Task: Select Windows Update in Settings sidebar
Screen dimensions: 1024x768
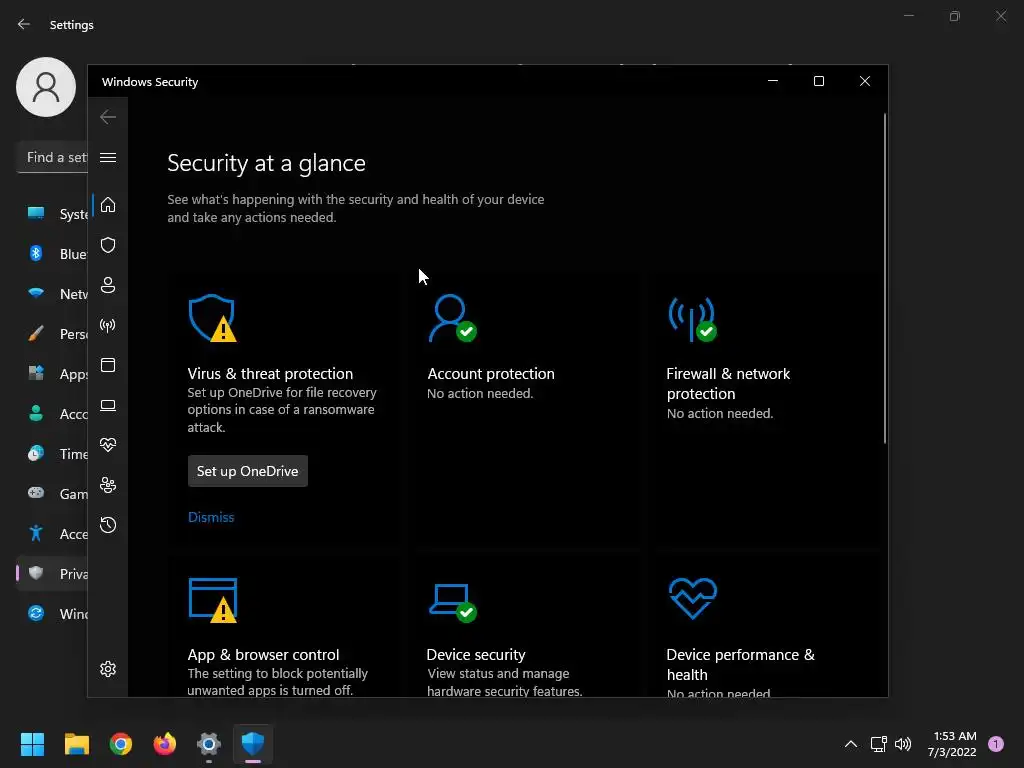Action: (52, 613)
